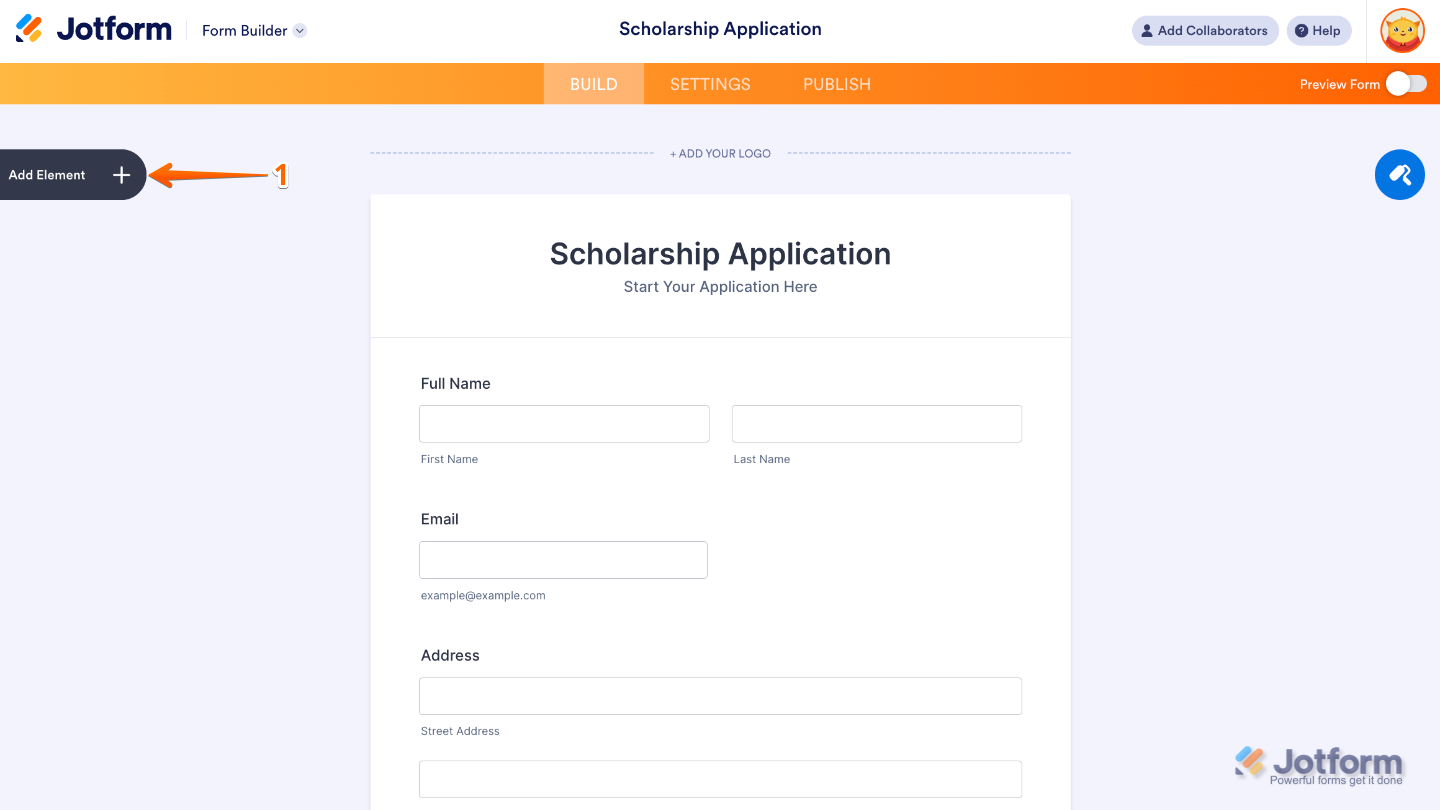Open the Jotform AI assistant bubble

[x=1399, y=174]
